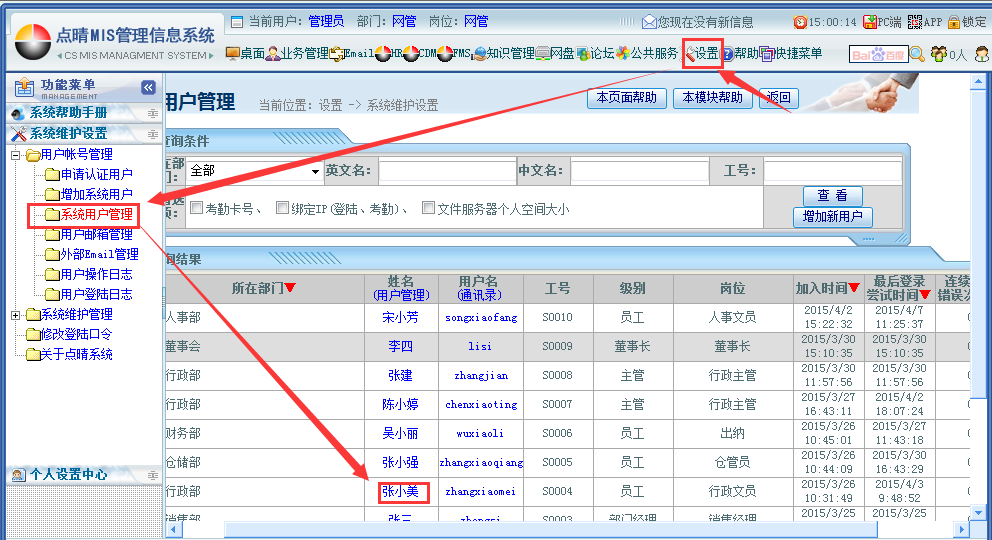Expand the 系统维护管理 tree node

pyautogui.click(x=16, y=315)
